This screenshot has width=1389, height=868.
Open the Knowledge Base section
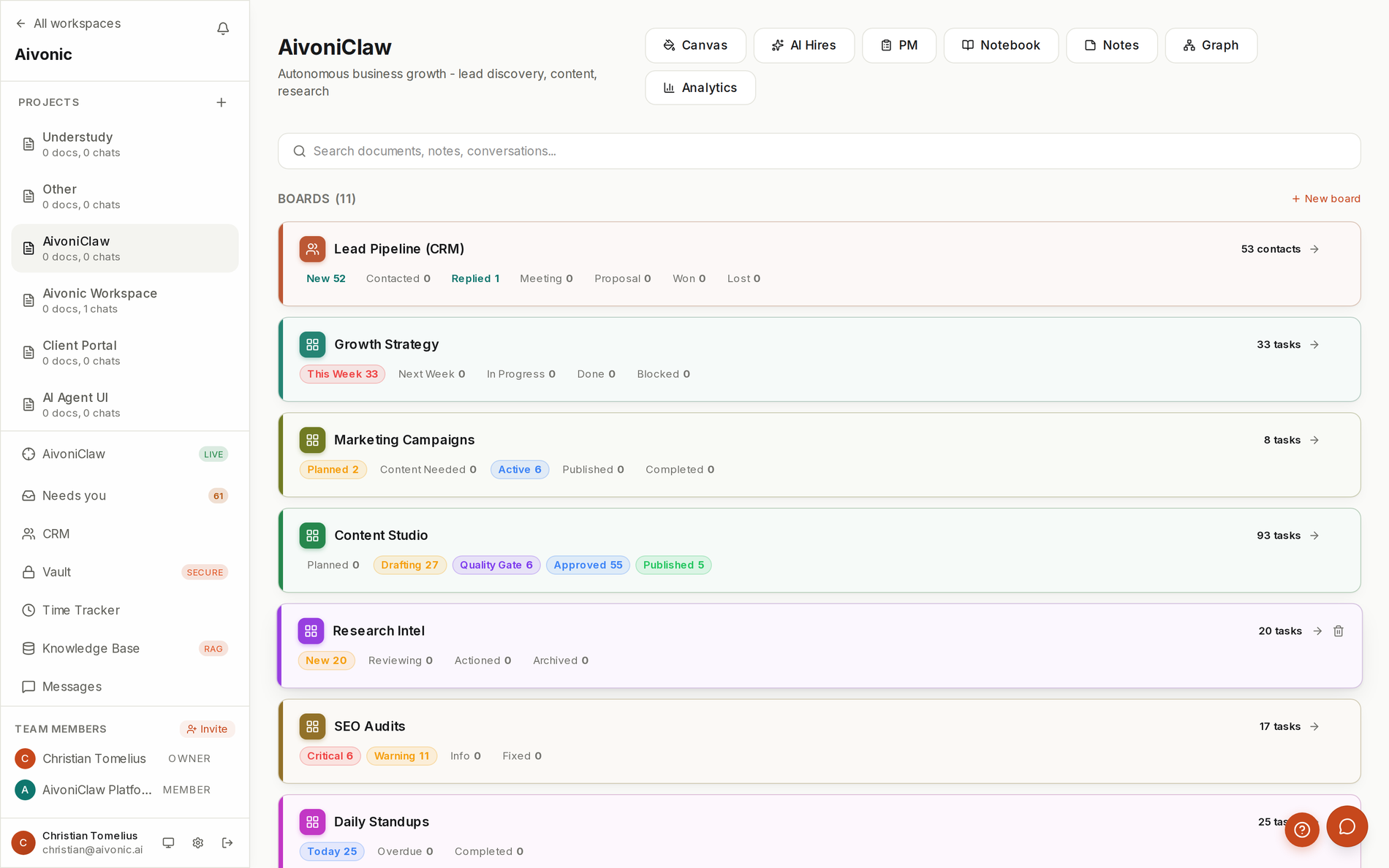[125, 649]
